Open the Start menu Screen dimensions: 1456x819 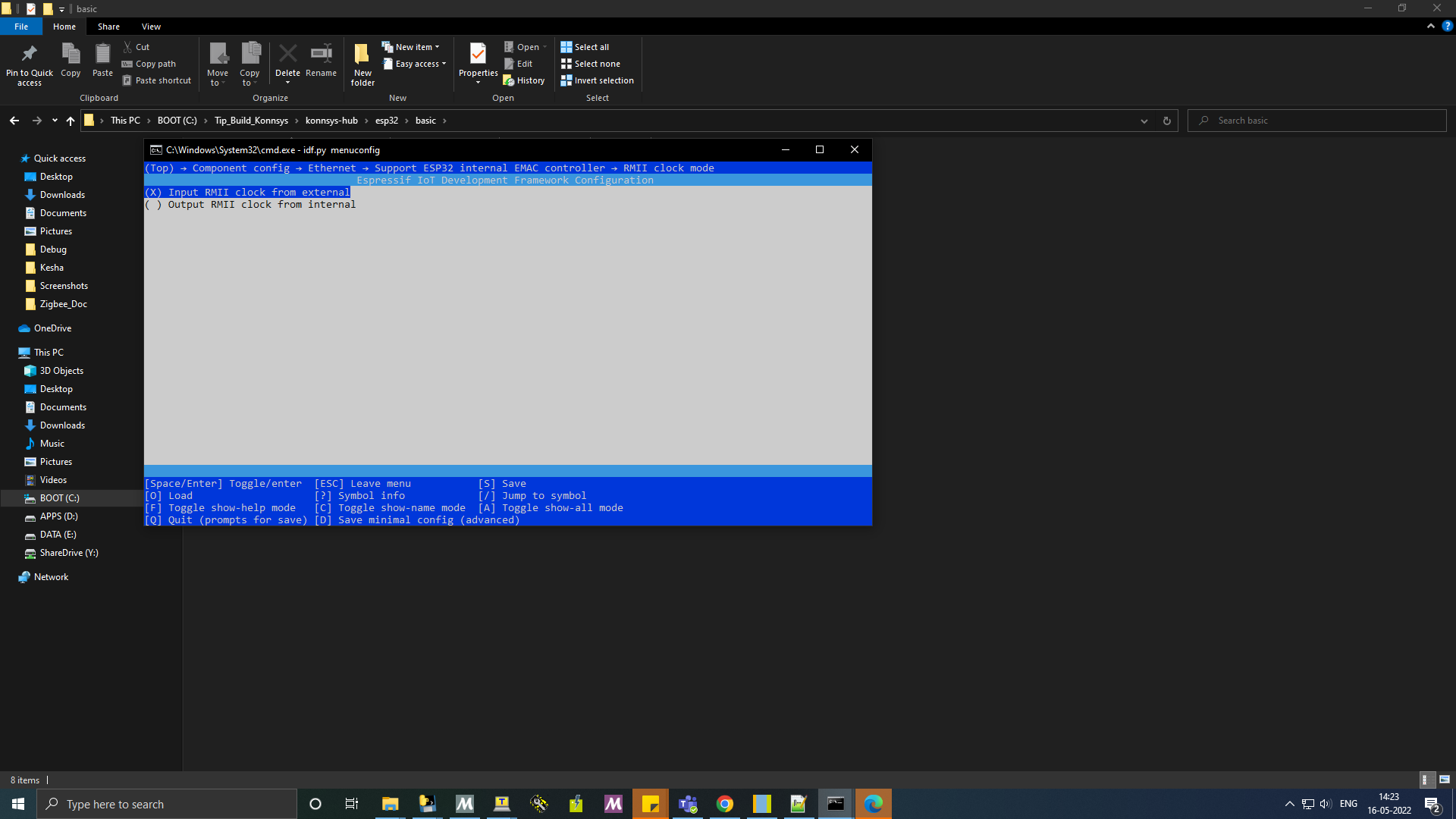point(18,804)
